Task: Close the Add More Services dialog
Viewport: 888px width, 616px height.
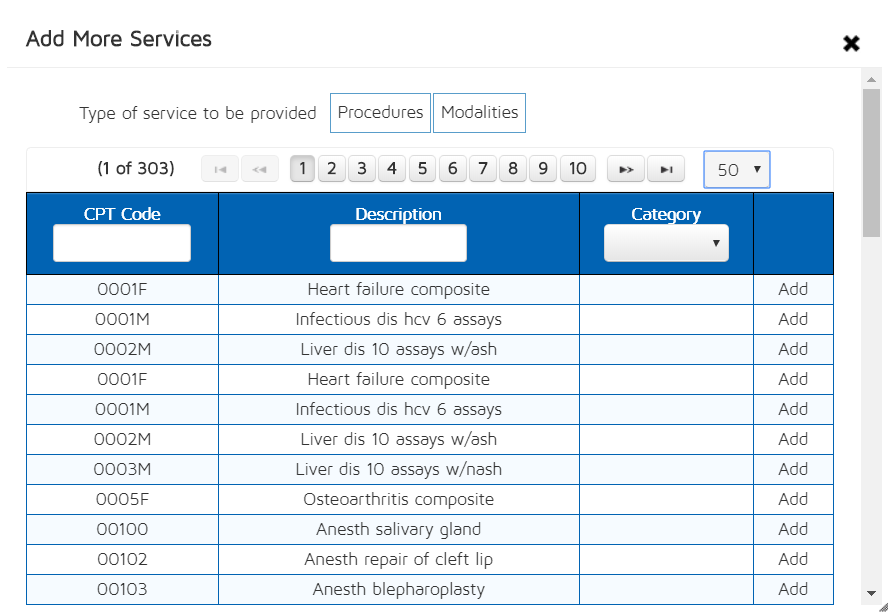Action: 851,43
